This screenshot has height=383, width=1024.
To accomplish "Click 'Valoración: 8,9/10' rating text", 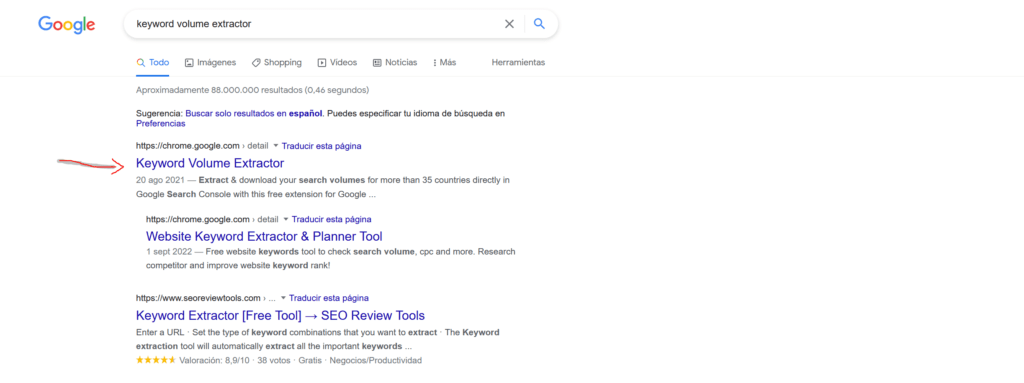I will tap(215, 360).
